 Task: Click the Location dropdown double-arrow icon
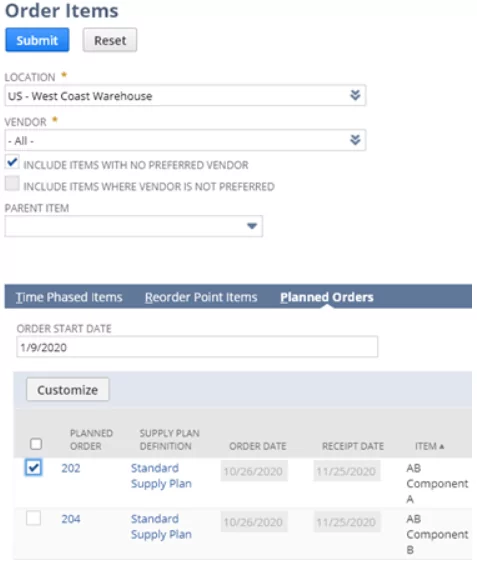click(x=355, y=95)
